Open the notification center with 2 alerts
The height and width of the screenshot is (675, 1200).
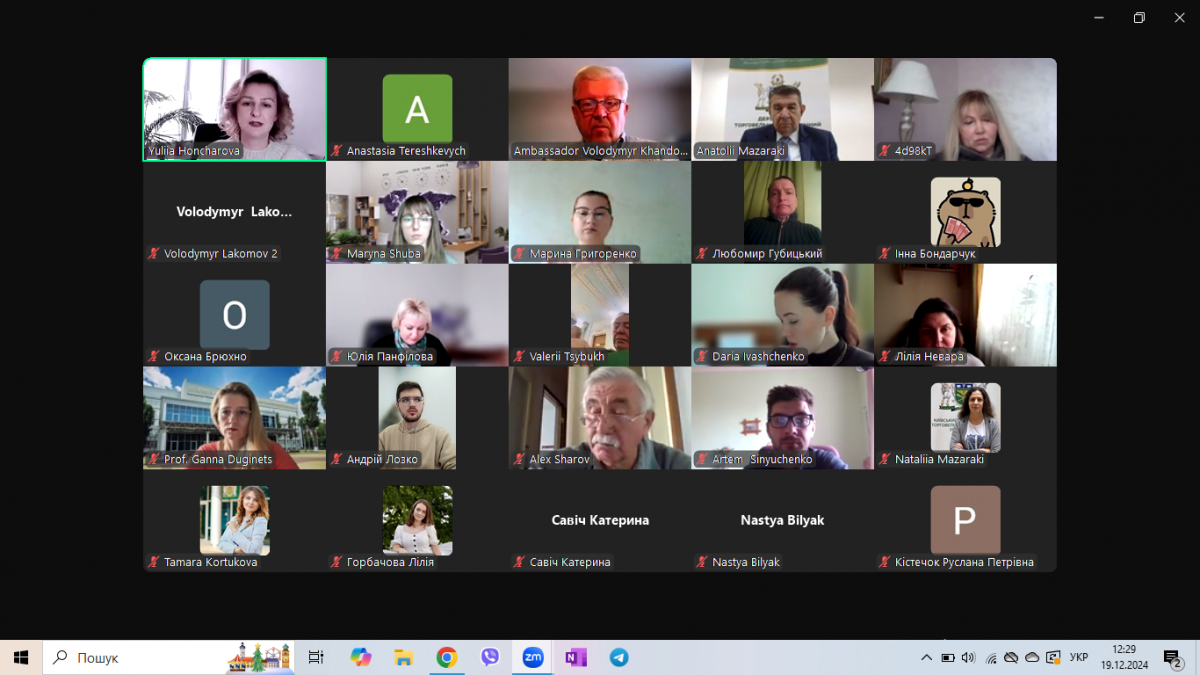click(1172, 657)
